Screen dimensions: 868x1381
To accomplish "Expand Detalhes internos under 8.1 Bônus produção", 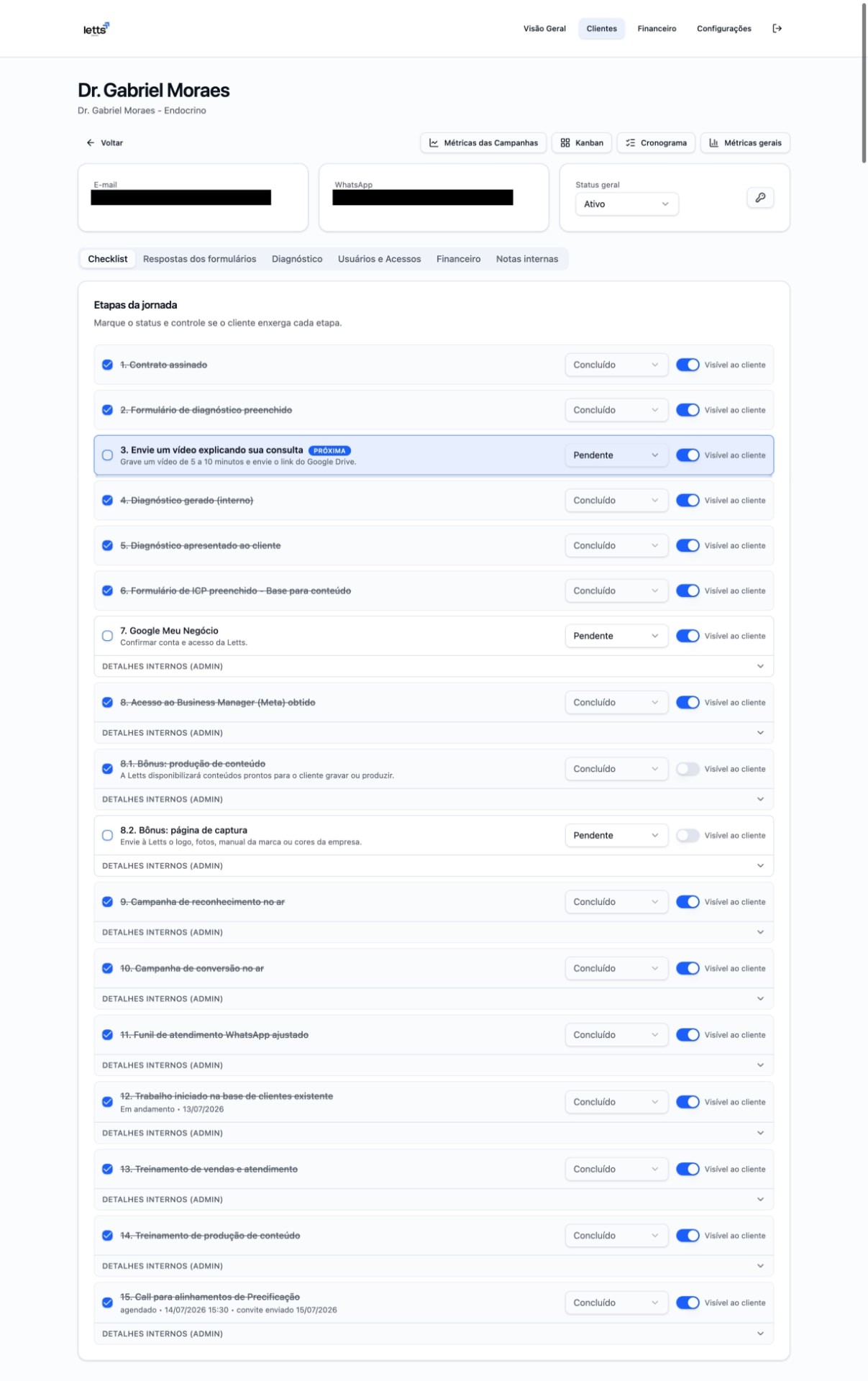I will (434, 800).
